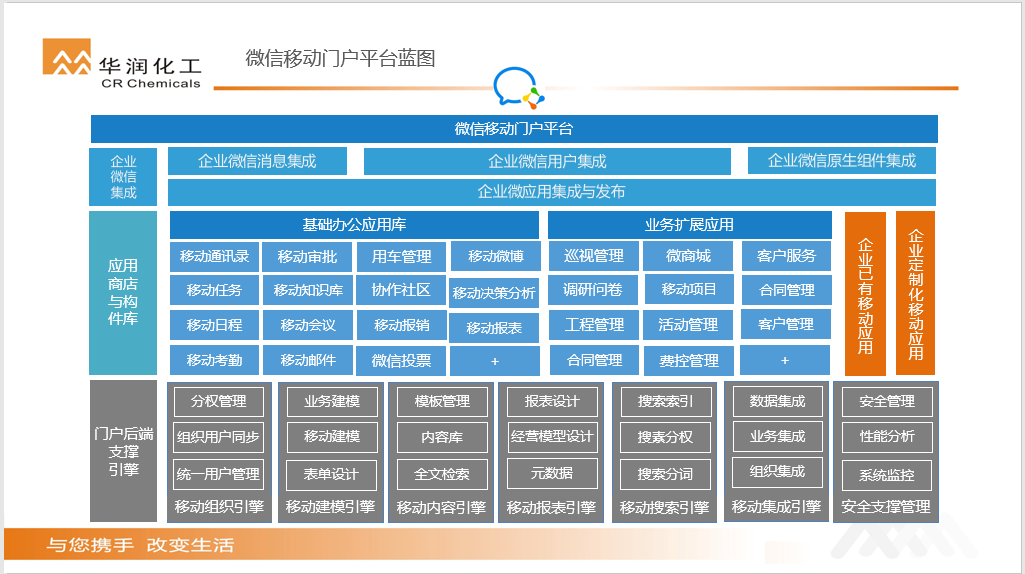Select the footer slogan 与您携手 改变生活

[139, 545]
